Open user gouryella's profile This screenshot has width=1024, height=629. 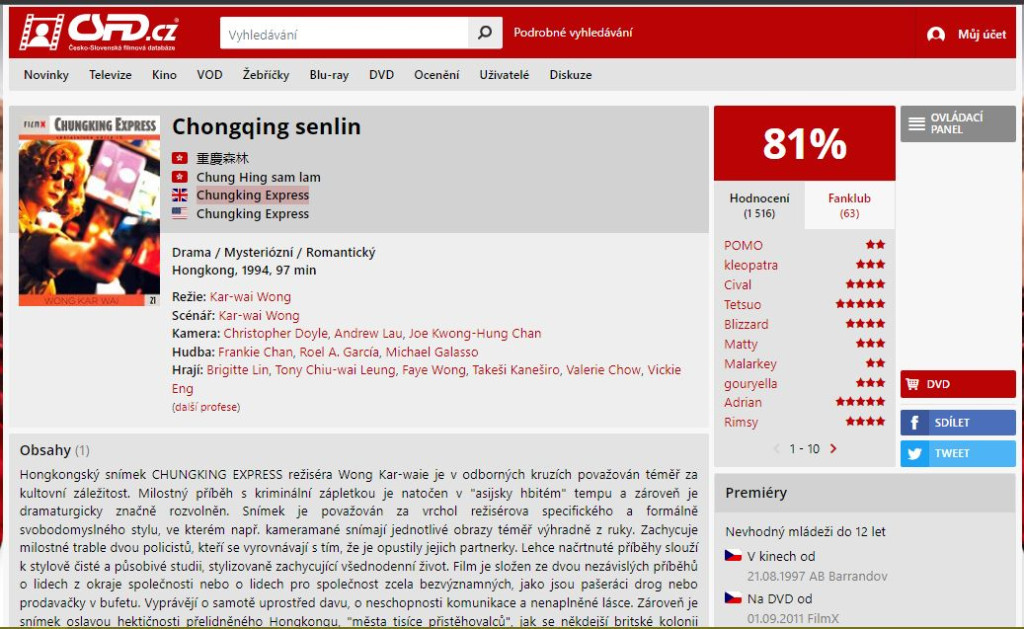coord(750,383)
